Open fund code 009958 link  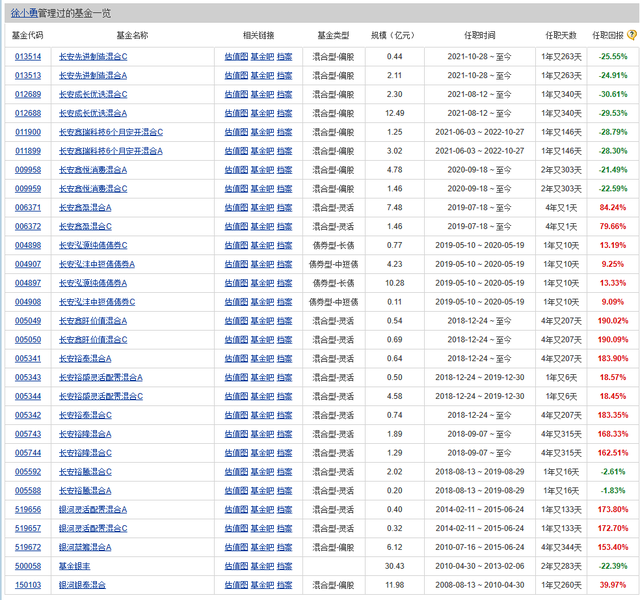click(28, 170)
